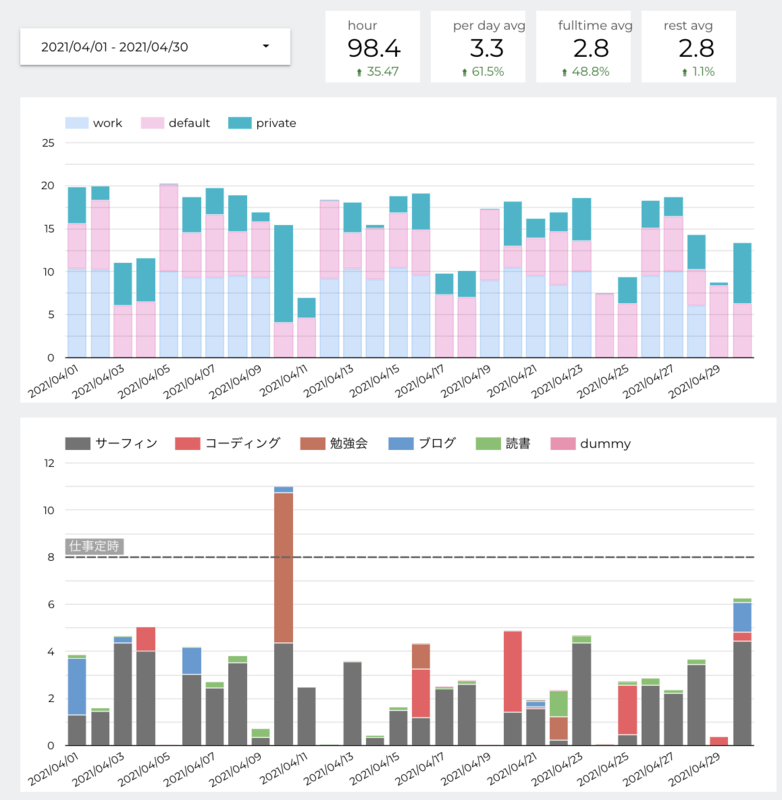
Task: Click the ブログ legend swatch
Action: tap(400, 443)
